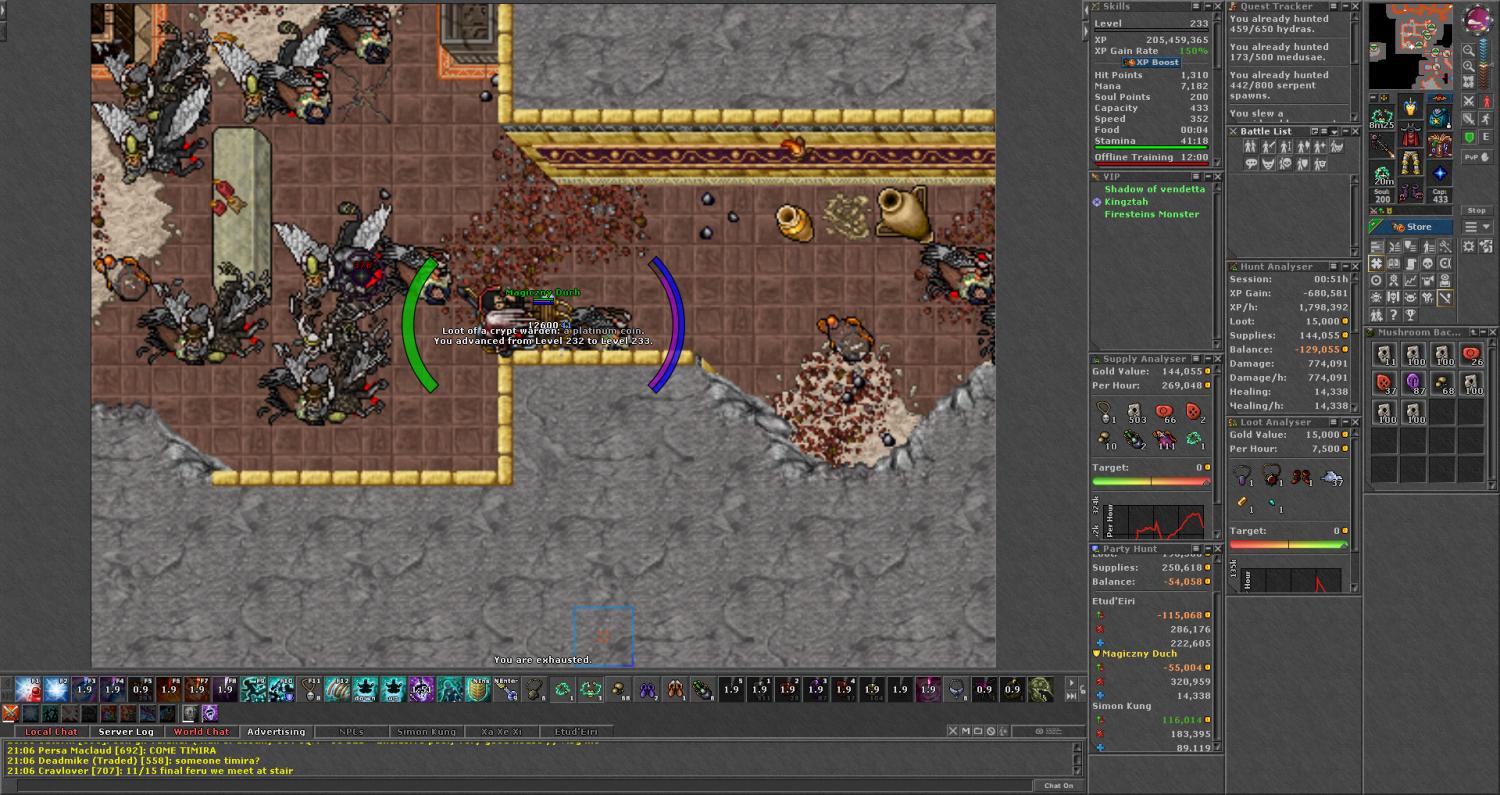Open the main menu dropdown beside Store
This screenshot has height=795, width=1500.
click(x=1478, y=227)
